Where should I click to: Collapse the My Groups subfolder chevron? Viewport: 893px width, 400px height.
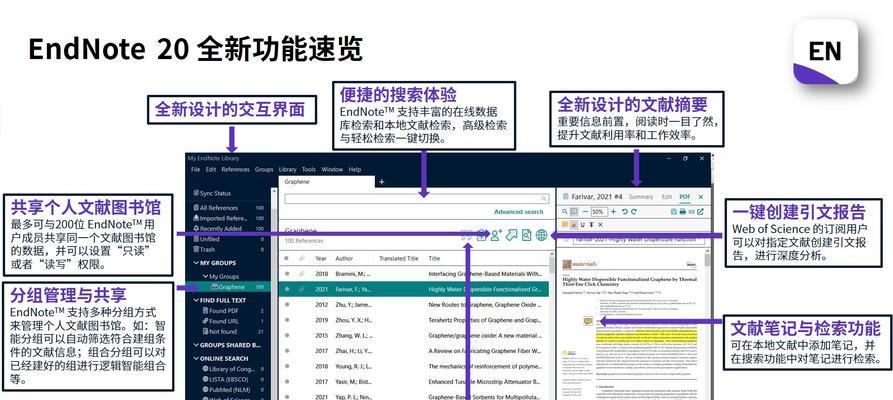pyautogui.click(x=205, y=276)
